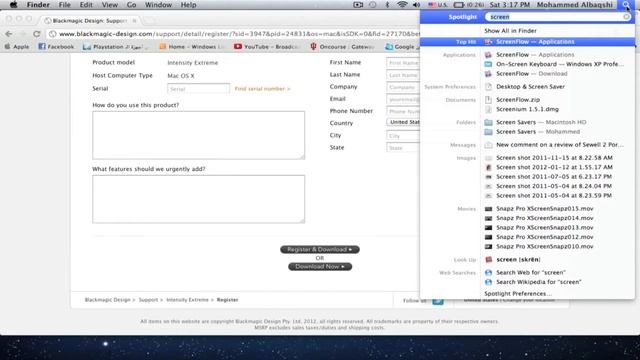This screenshot has width=640, height=360.
Task: Click the Email input field
Action: point(403,99)
